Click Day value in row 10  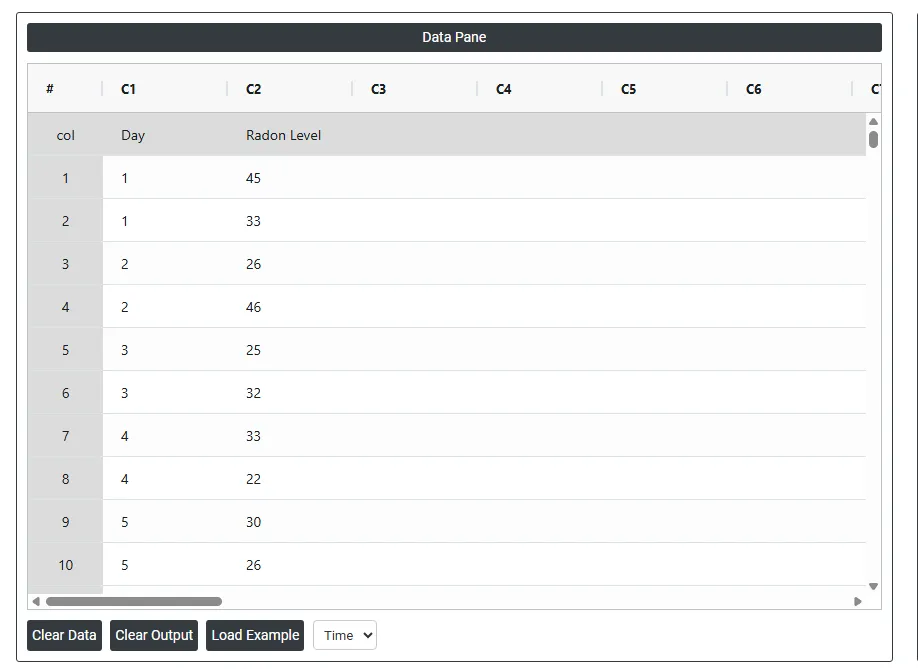165,565
